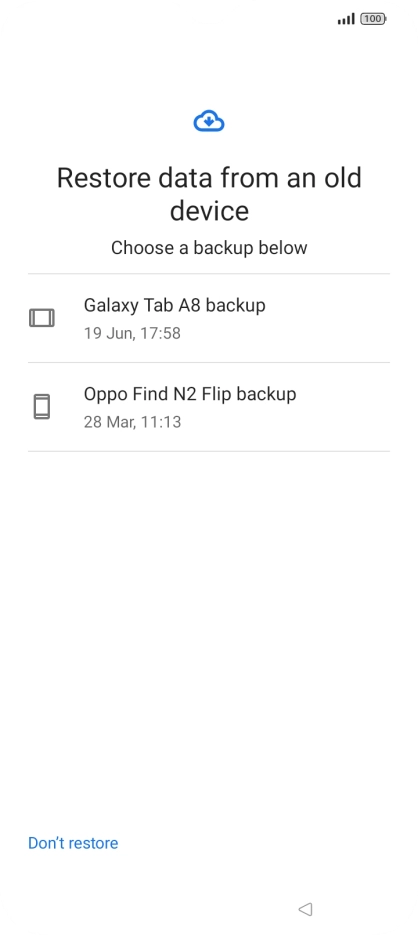Pick the backup made on 19 June
418x935 pixels.
[209, 318]
